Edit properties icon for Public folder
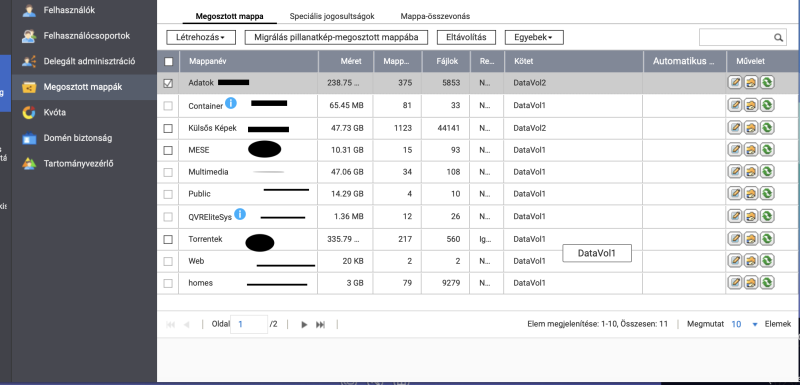This screenshot has height=385, width=800. [734, 194]
